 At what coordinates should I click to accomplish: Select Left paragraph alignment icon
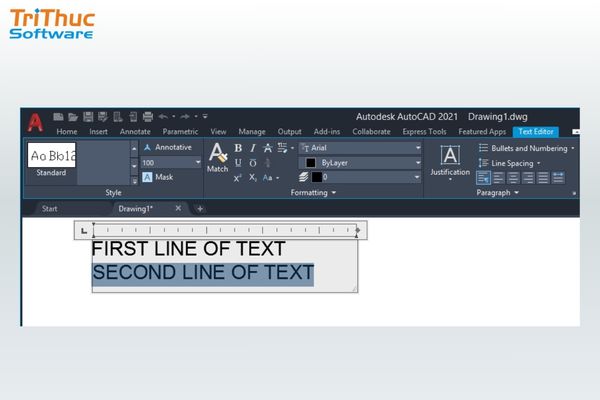[499, 178]
